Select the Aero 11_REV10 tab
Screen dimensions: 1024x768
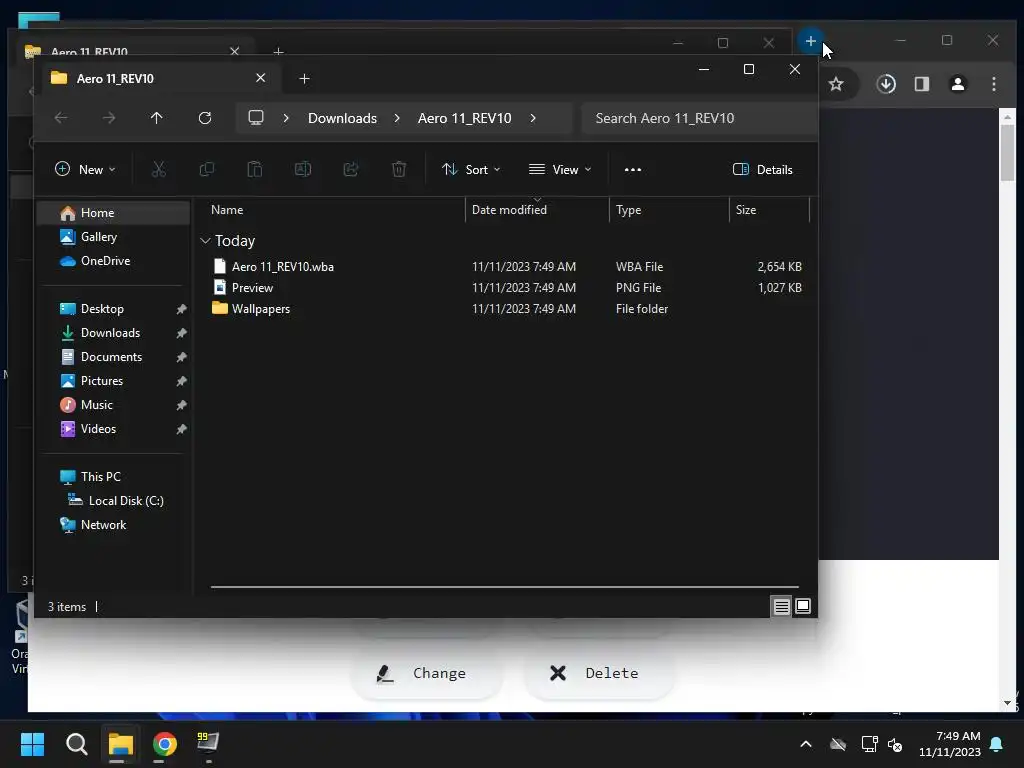pyautogui.click(x=159, y=78)
